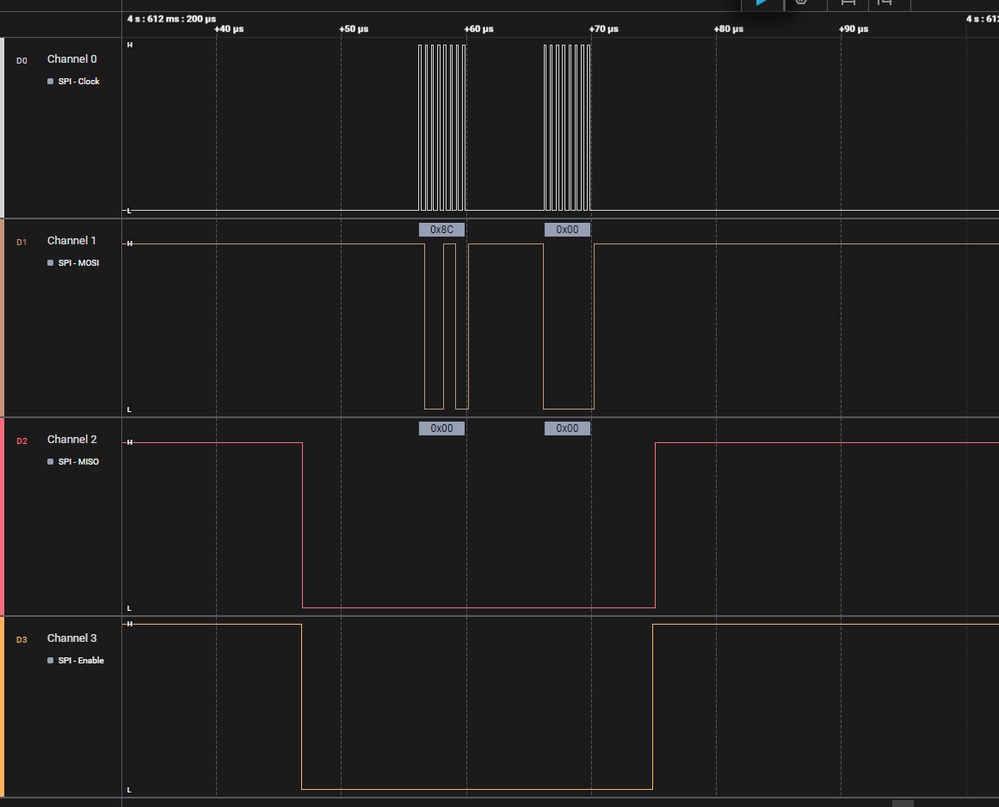Click the D2 channel identifier
This screenshot has width=999, height=807.
(x=22, y=441)
